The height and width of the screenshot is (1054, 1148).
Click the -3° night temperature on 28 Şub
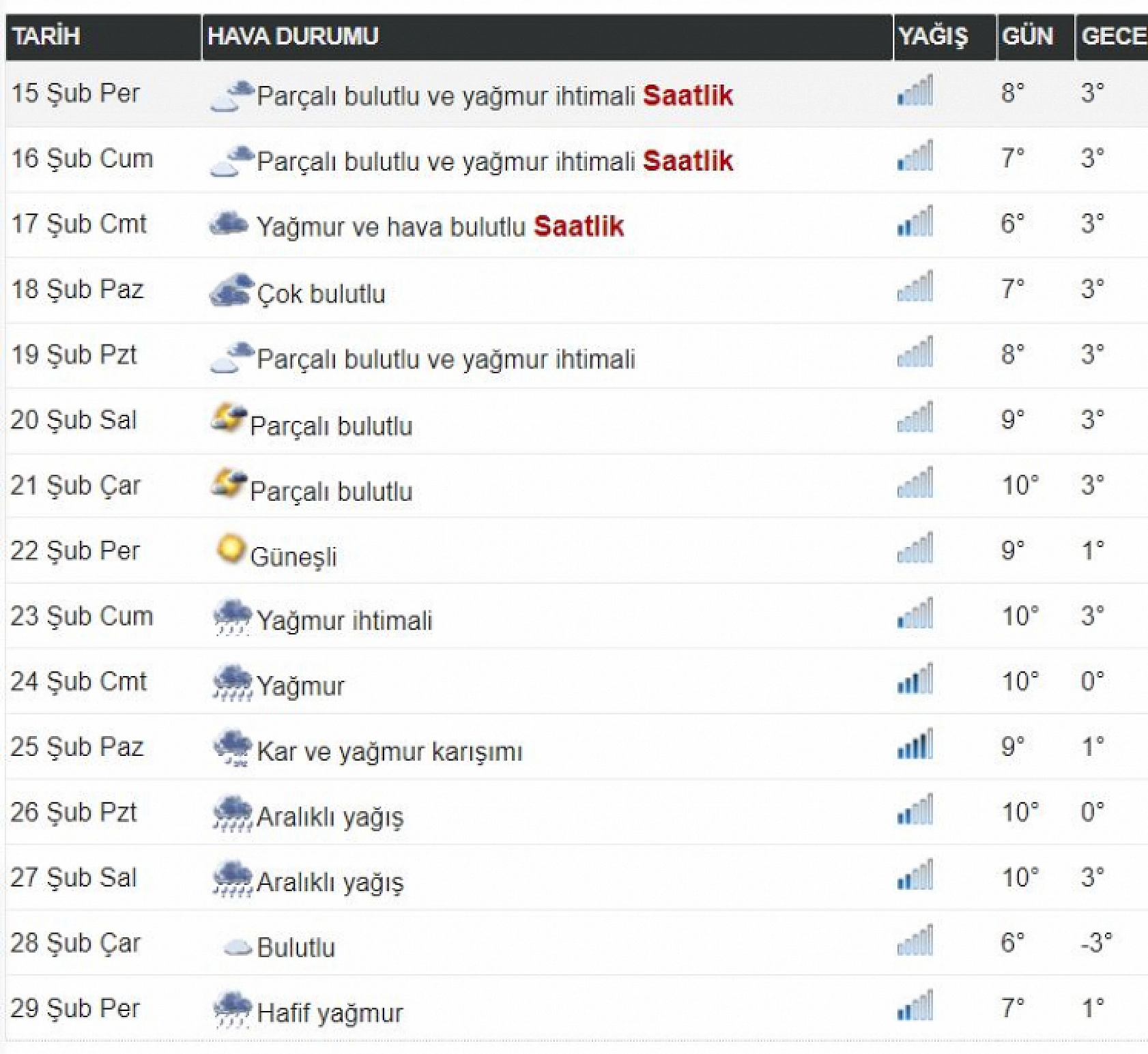click(x=1096, y=942)
